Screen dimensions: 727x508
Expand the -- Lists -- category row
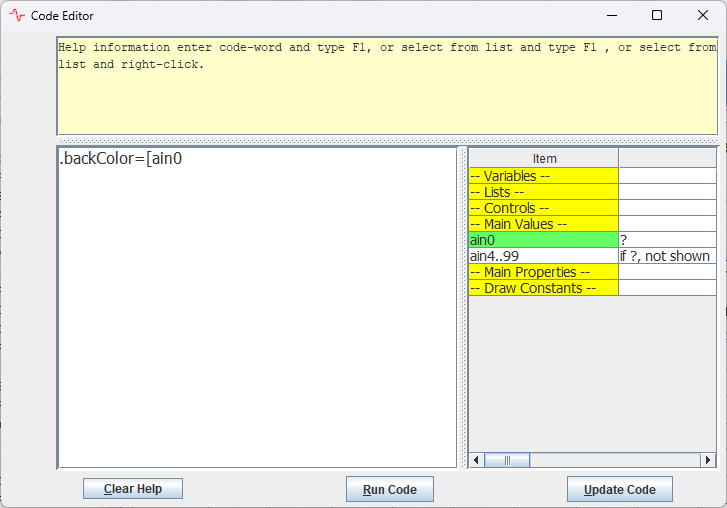(x=543, y=192)
